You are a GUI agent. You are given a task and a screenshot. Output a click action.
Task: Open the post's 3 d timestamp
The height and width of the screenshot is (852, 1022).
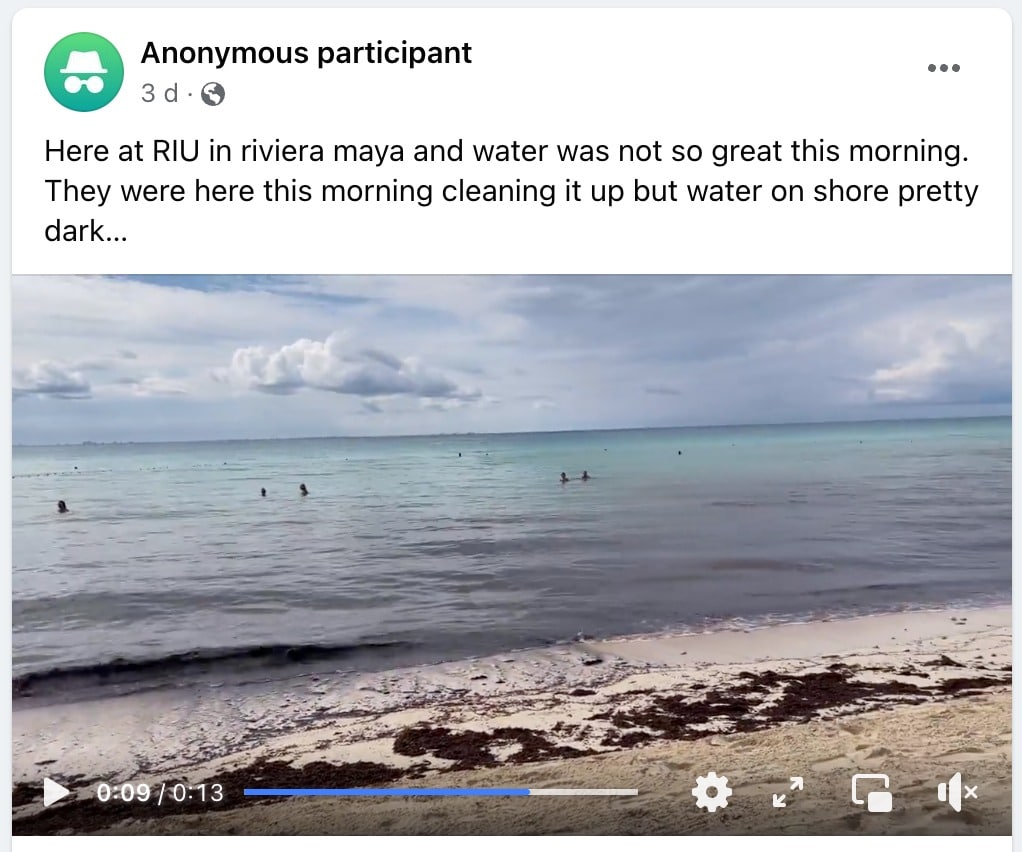click(x=159, y=93)
